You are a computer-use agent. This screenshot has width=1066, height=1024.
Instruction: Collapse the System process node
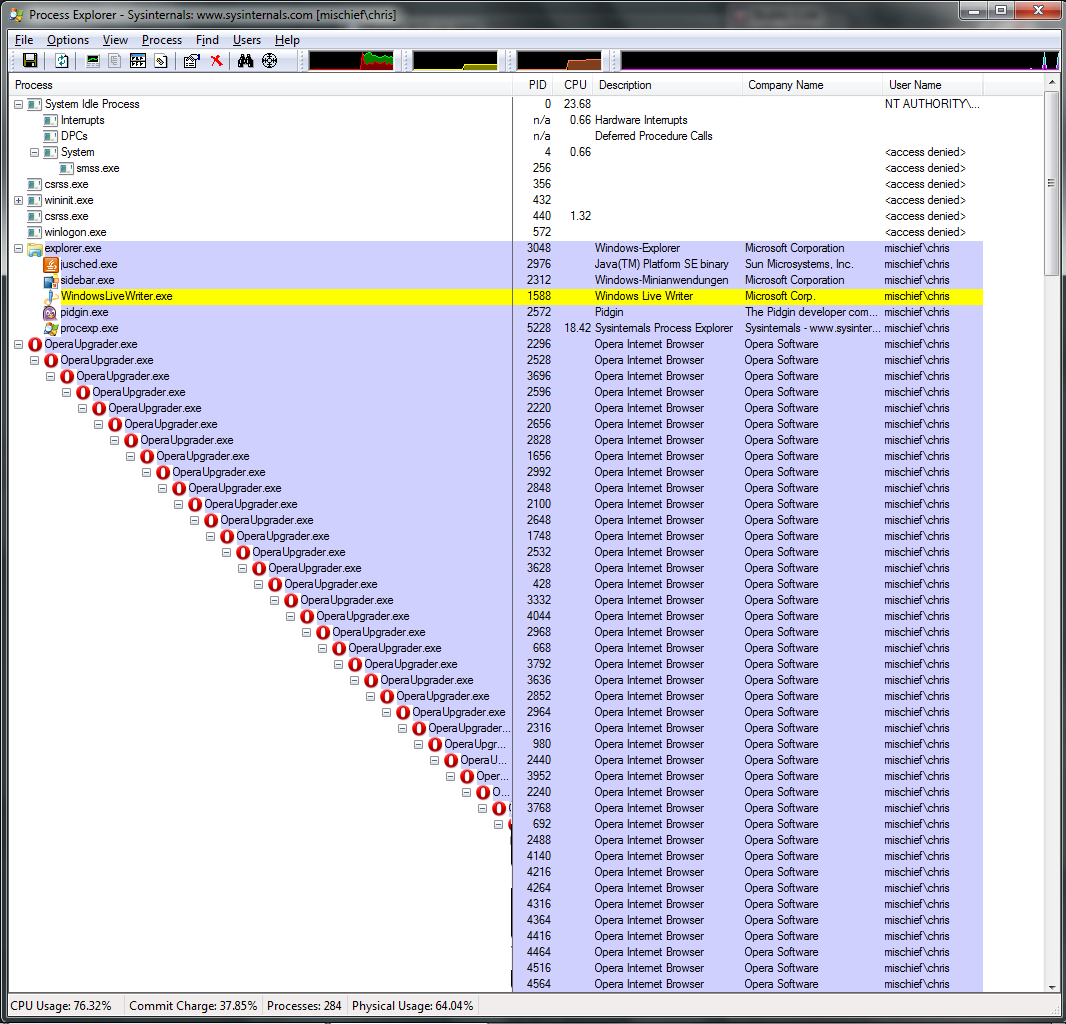pos(34,152)
